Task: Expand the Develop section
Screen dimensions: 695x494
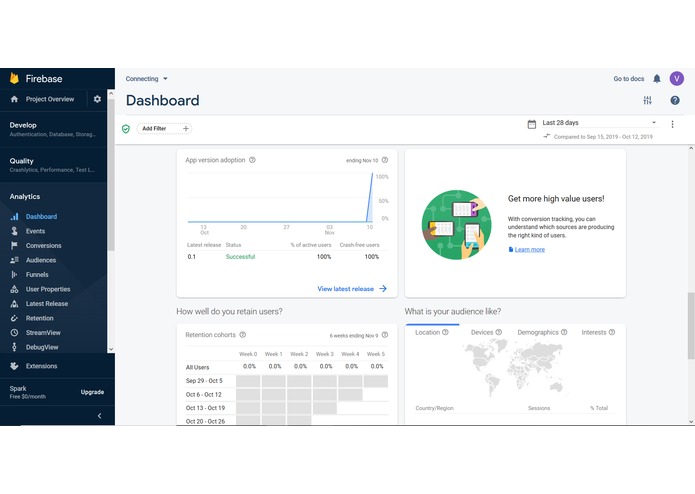Action: (x=53, y=129)
